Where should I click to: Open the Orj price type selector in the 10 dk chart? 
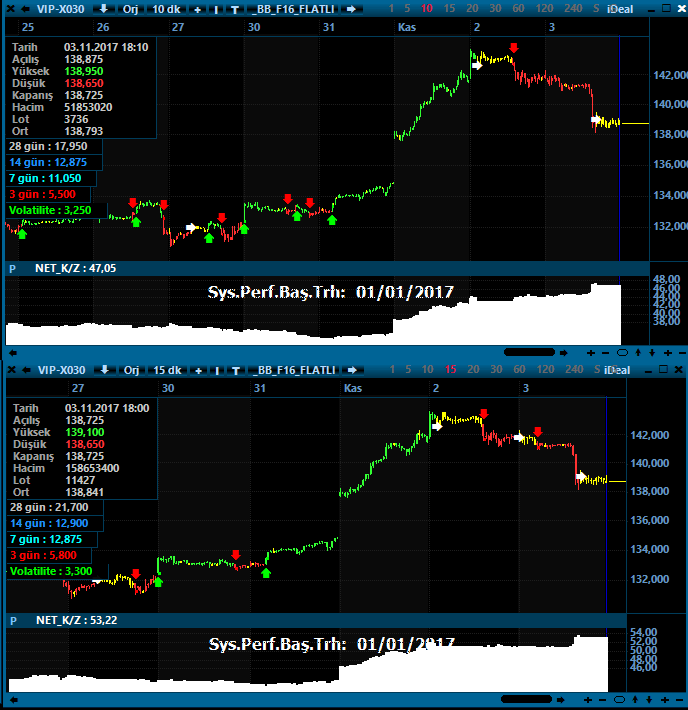(x=130, y=9)
